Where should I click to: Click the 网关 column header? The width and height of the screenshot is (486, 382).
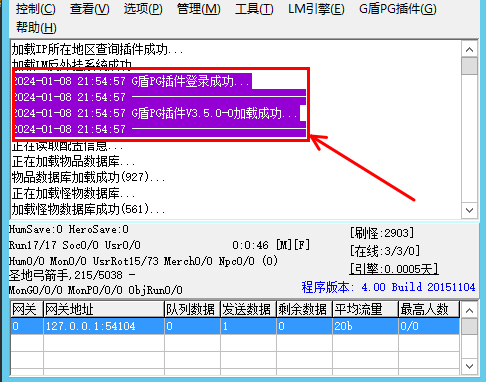(27, 309)
